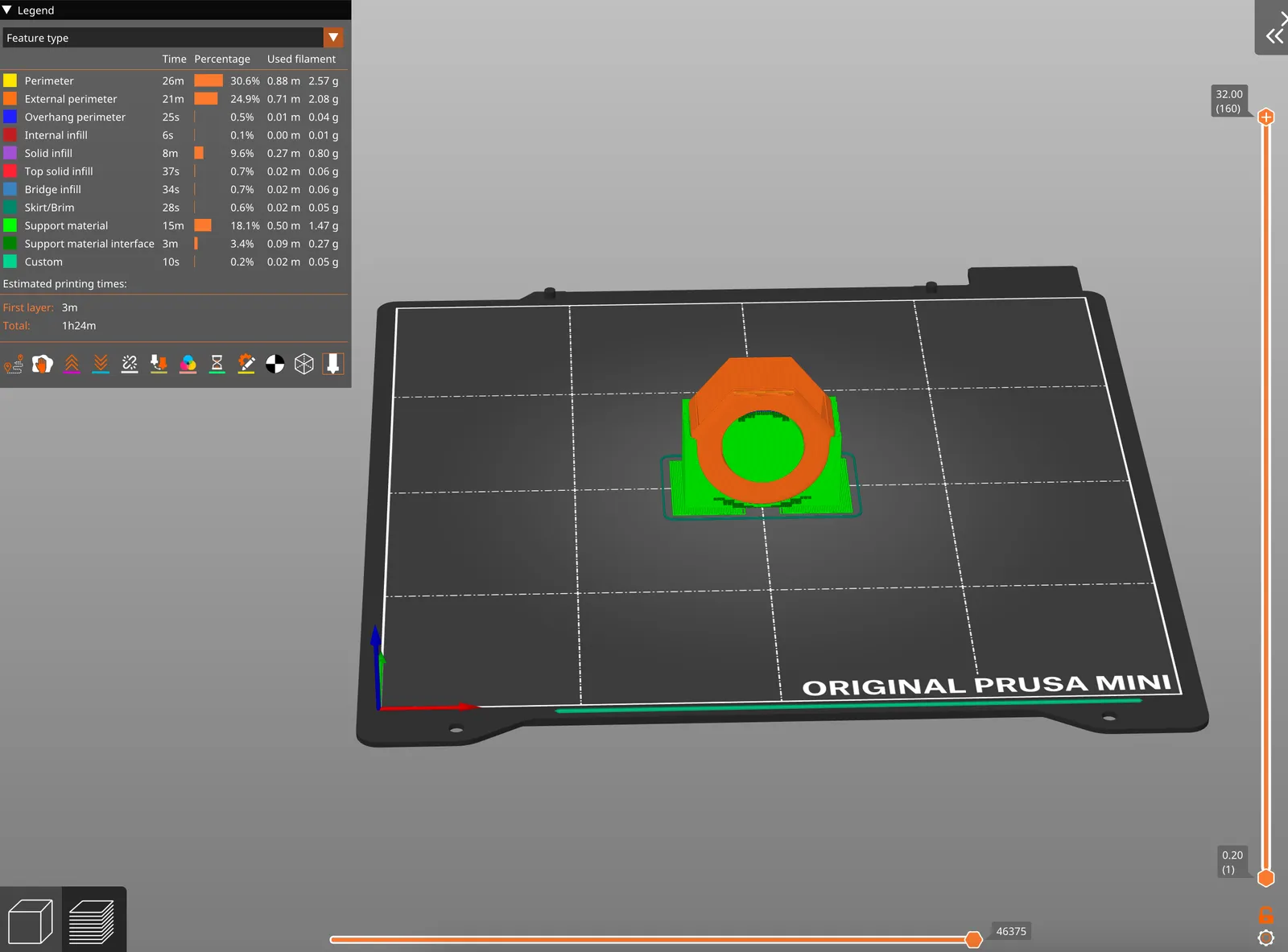1288x952 pixels.
Task: Toggle color changes CMY circles icon
Action: [188, 365]
